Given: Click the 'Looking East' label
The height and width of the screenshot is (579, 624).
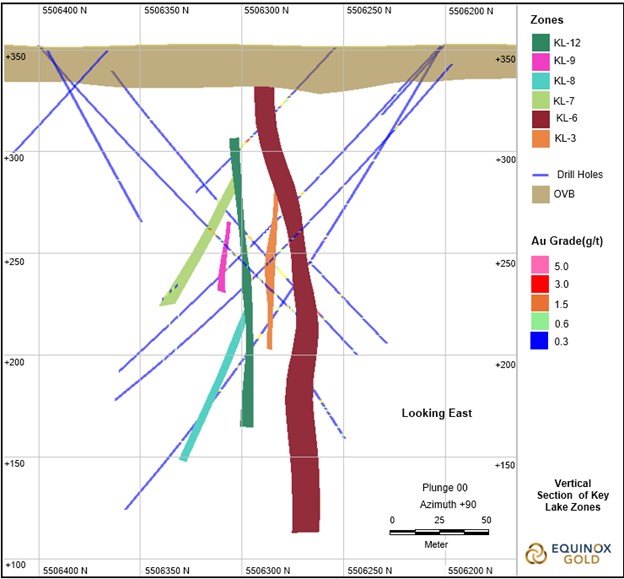Looking at the screenshot, I should coord(437,413).
